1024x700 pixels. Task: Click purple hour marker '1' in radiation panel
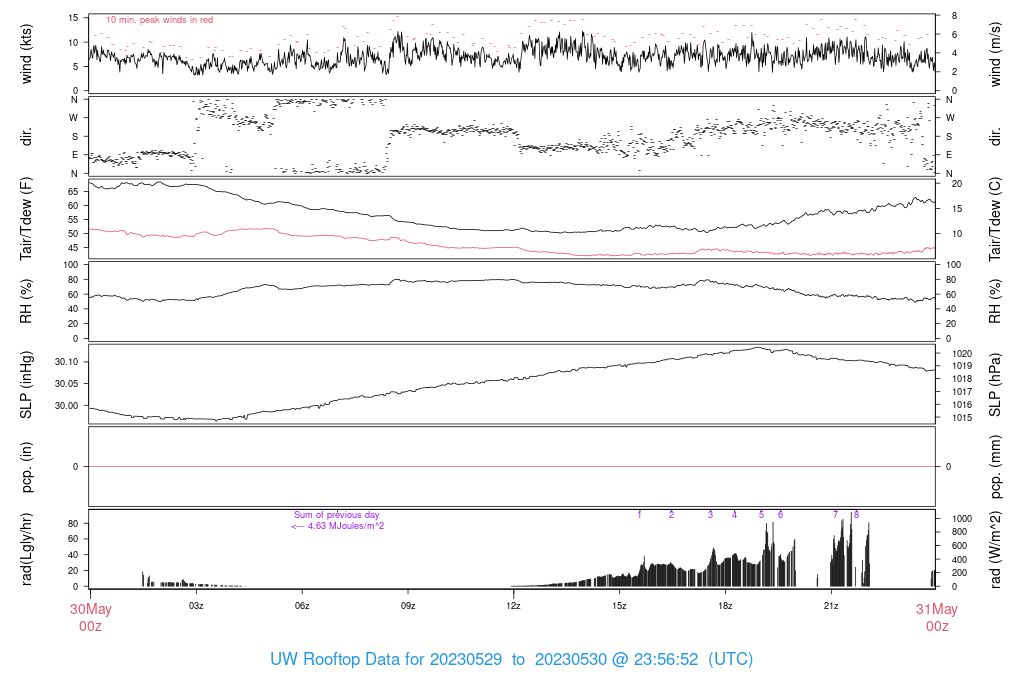pyautogui.click(x=639, y=515)
